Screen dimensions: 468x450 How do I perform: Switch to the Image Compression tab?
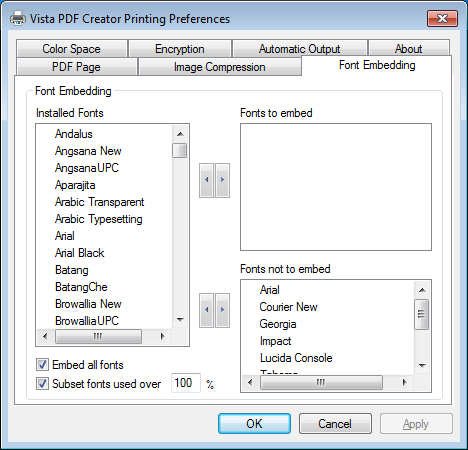(x=220, y=67)
